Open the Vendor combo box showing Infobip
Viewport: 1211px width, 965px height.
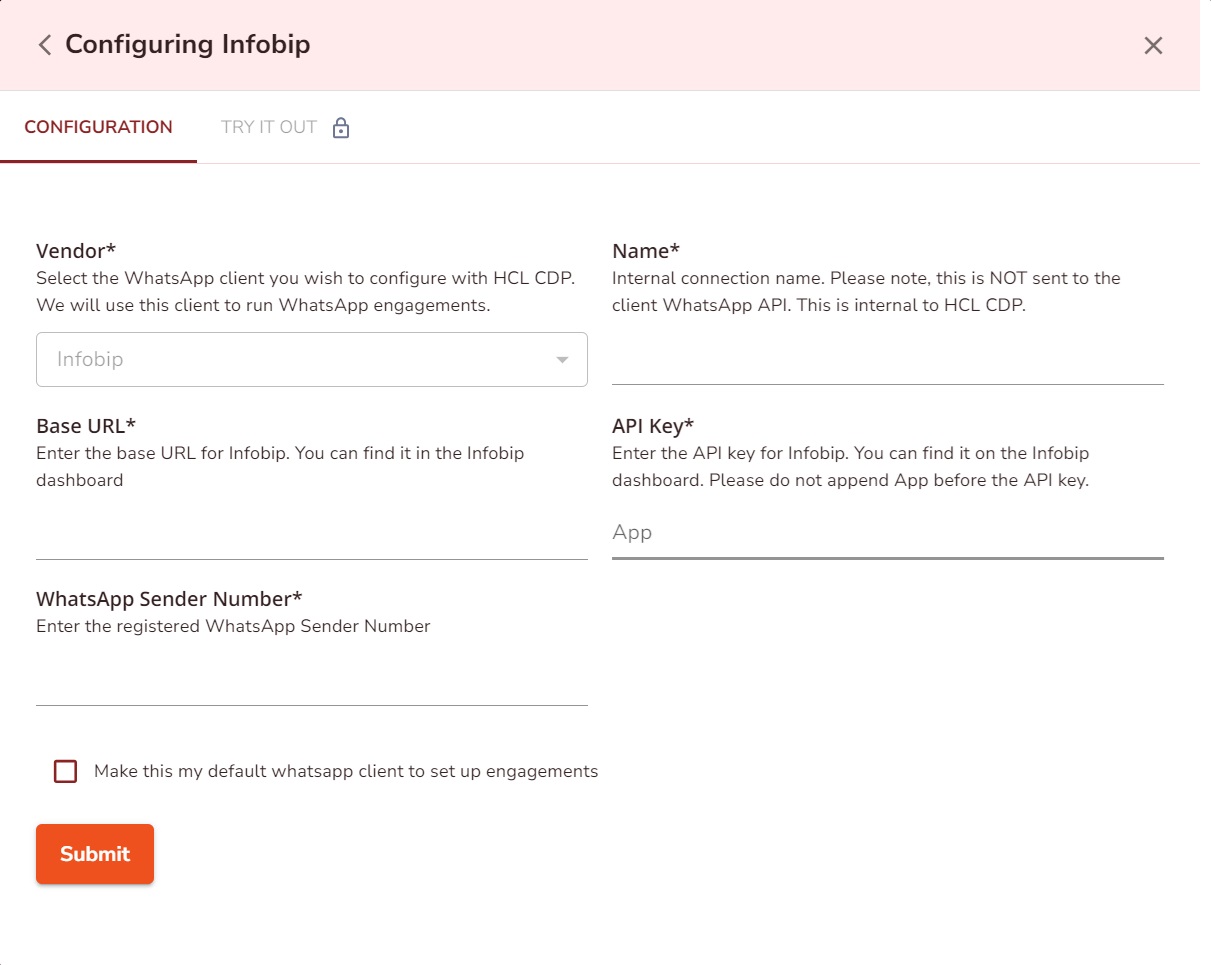click(300, 359)
